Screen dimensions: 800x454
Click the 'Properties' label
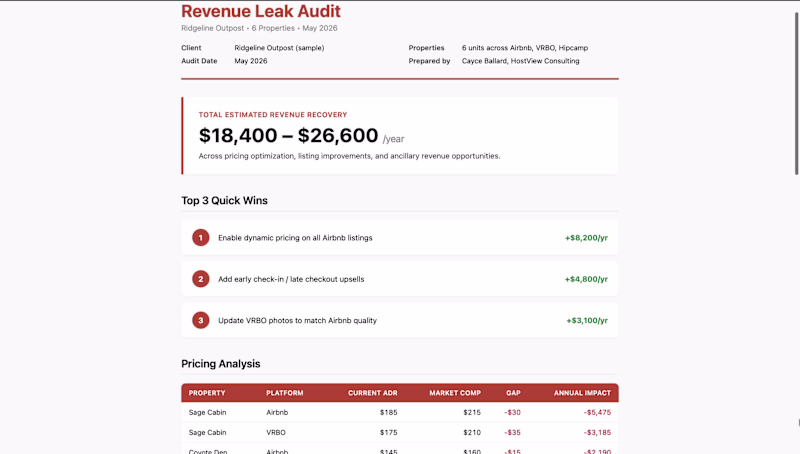click(426, 48)
